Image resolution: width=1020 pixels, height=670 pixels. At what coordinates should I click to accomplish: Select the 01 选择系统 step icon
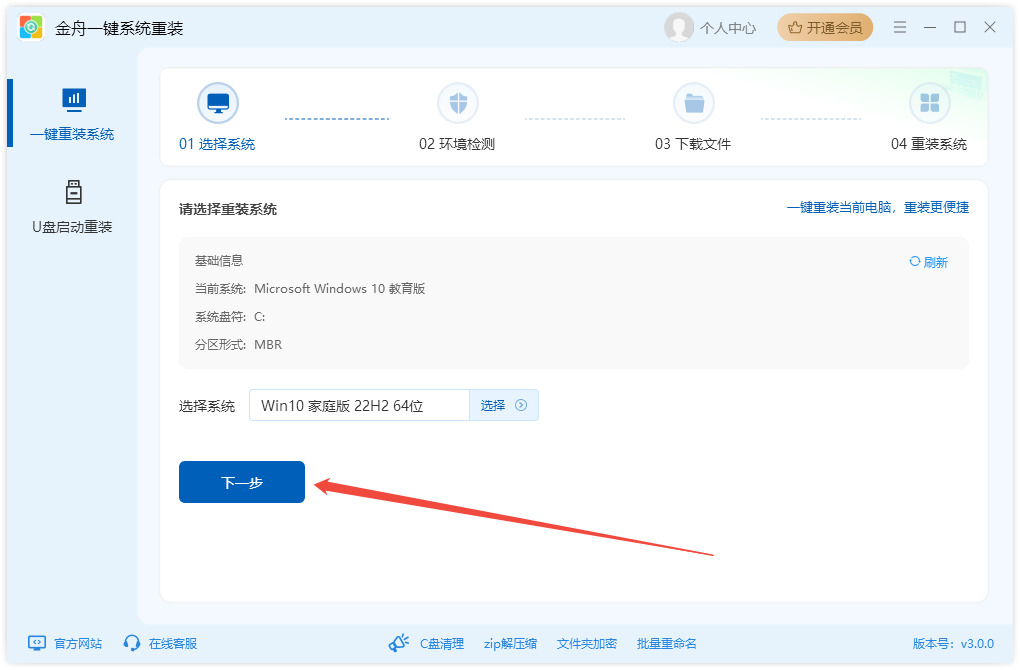pos(218,101)
